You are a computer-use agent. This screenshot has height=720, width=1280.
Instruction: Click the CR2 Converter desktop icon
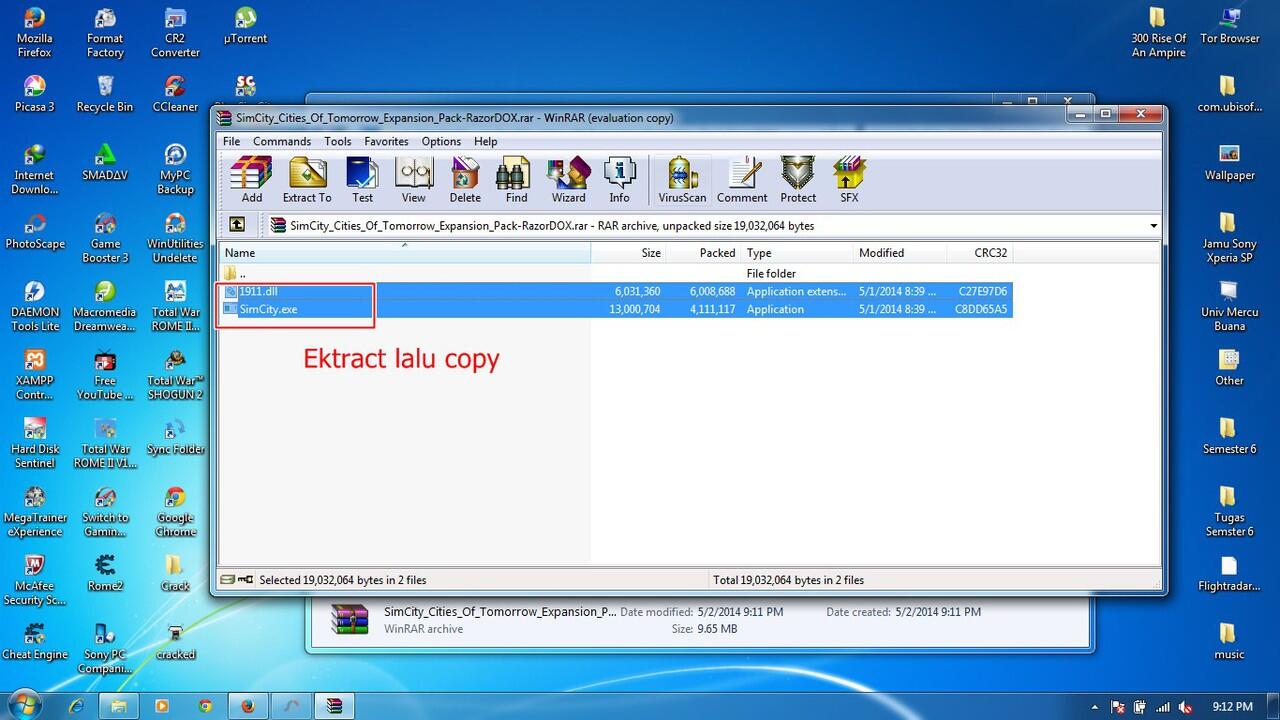tap(175, 33)
